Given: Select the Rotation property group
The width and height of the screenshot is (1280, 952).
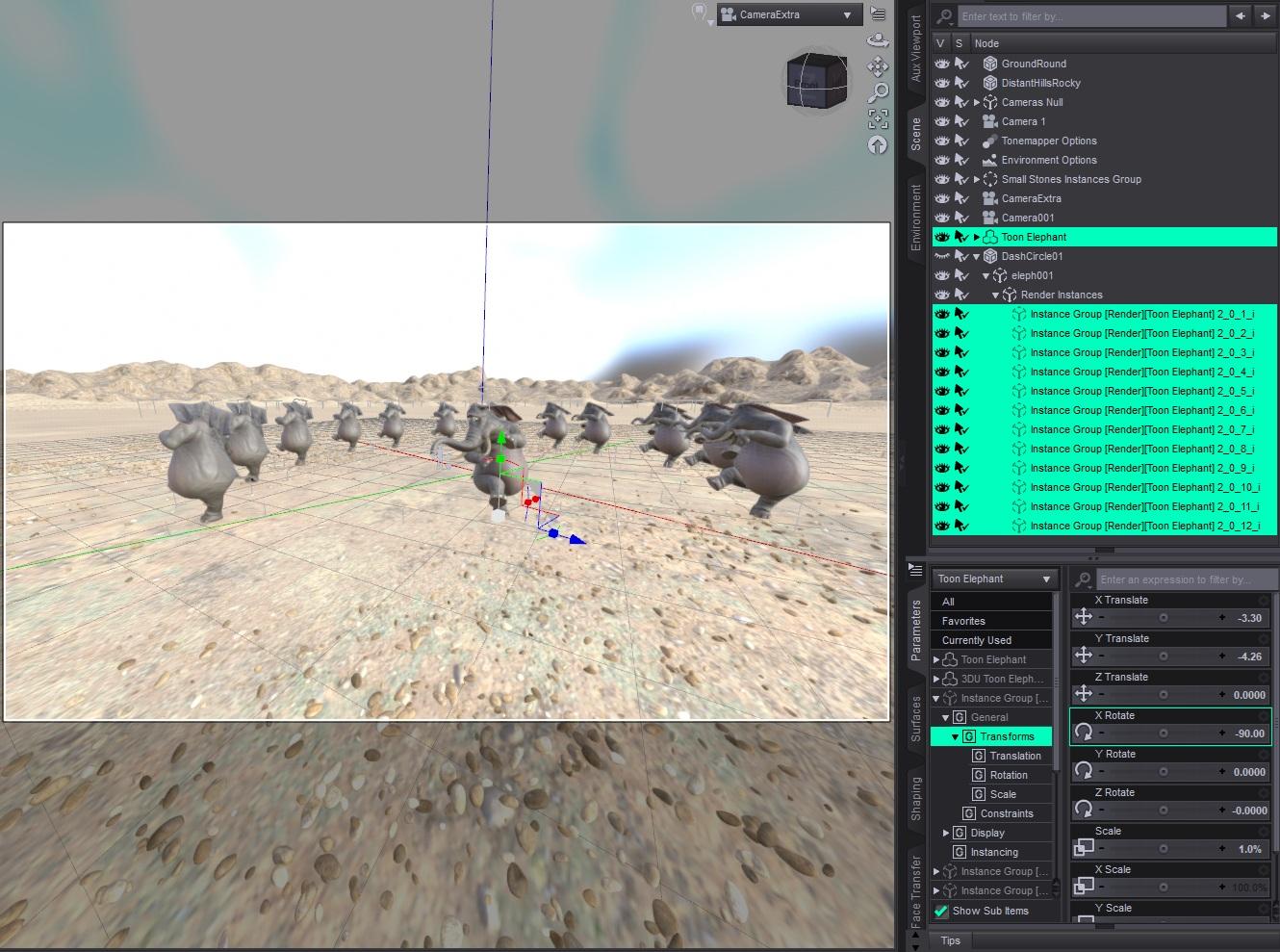Looking at the screenshot, I should 1009,775.
